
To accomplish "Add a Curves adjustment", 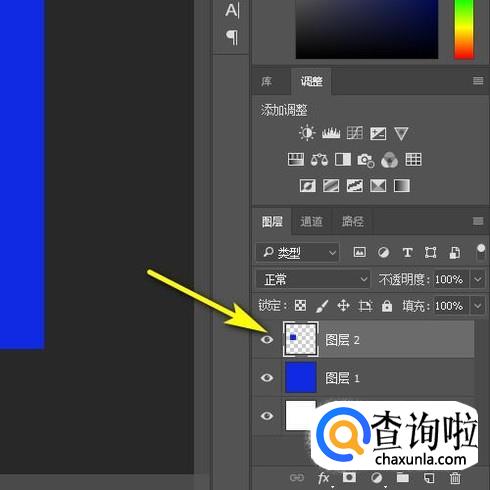I will pyautogui.click(x=355, y=133).
